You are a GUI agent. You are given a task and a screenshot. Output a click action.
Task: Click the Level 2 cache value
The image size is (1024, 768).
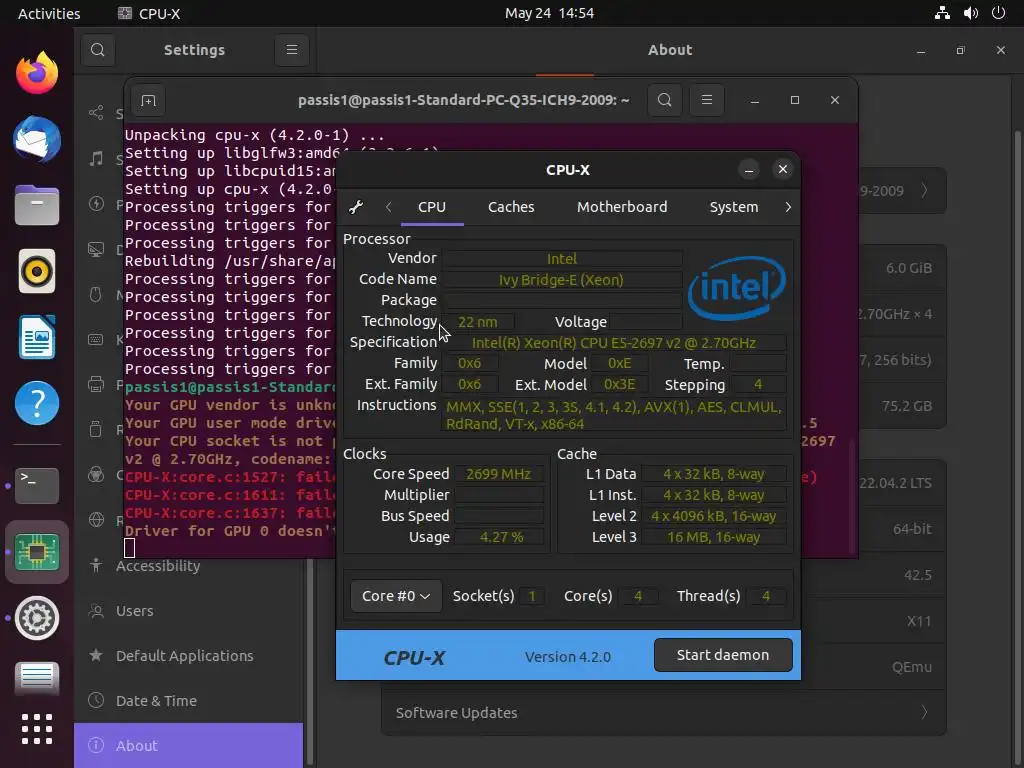click(x=713, y=516)
